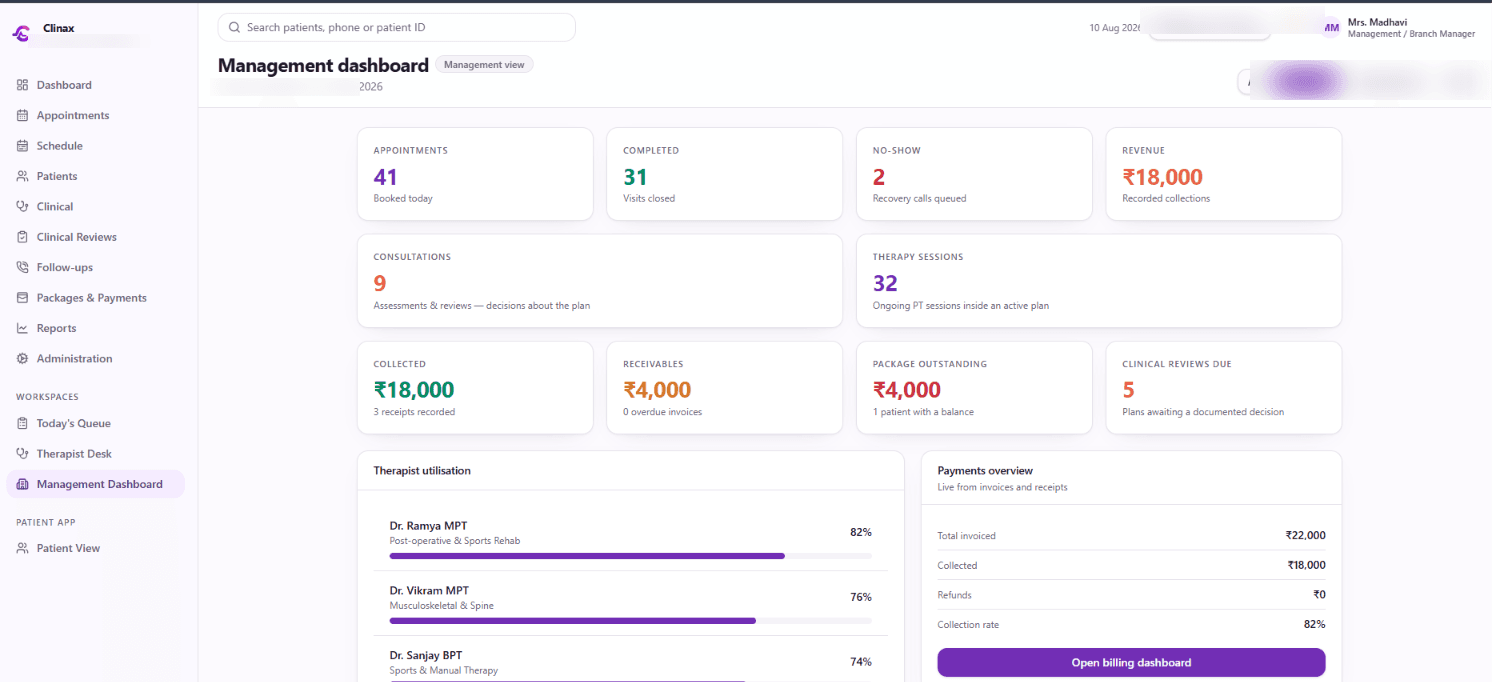Click the Receivables ₹4,000 card

pos(724,388)
